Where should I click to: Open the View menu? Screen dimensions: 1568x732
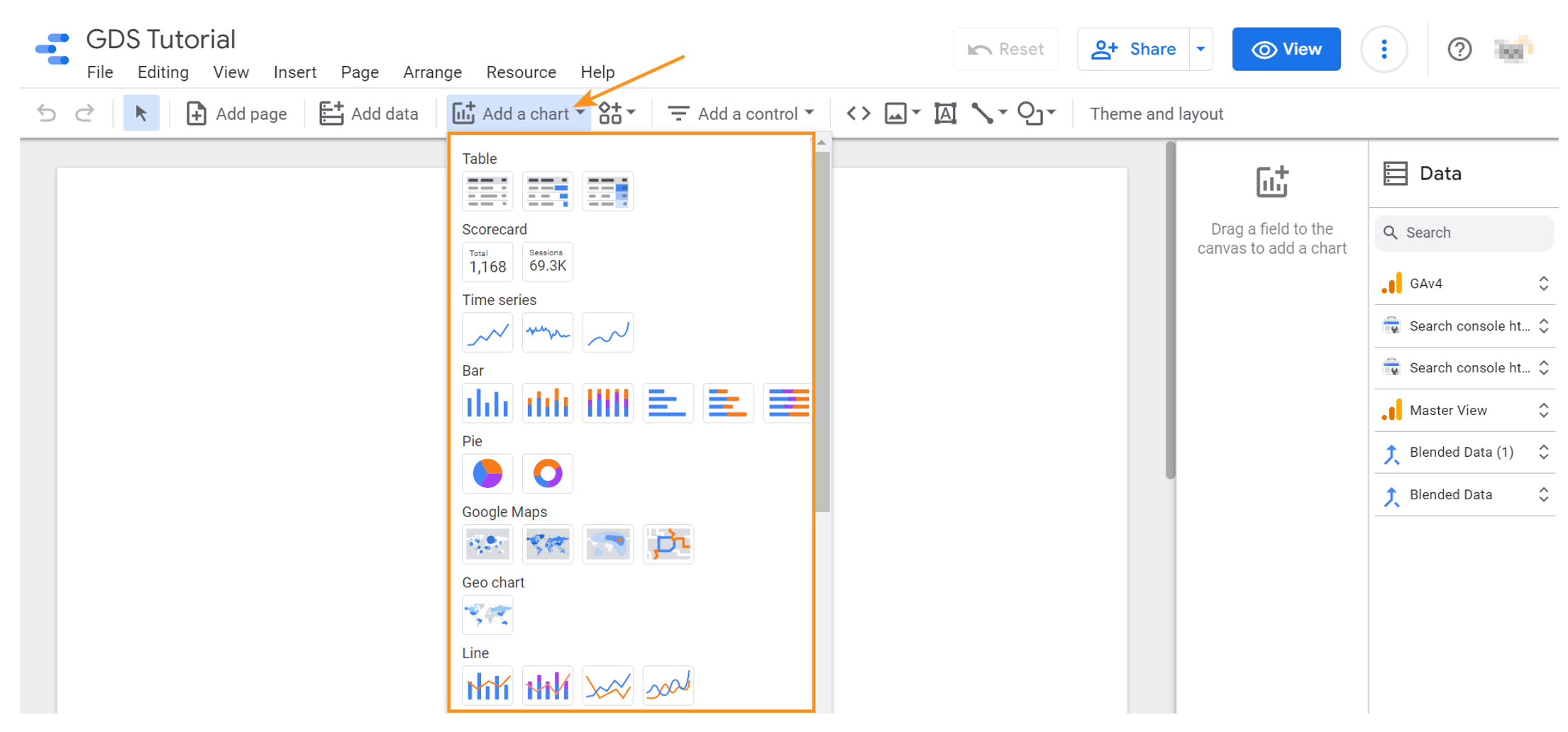point(231,72)
